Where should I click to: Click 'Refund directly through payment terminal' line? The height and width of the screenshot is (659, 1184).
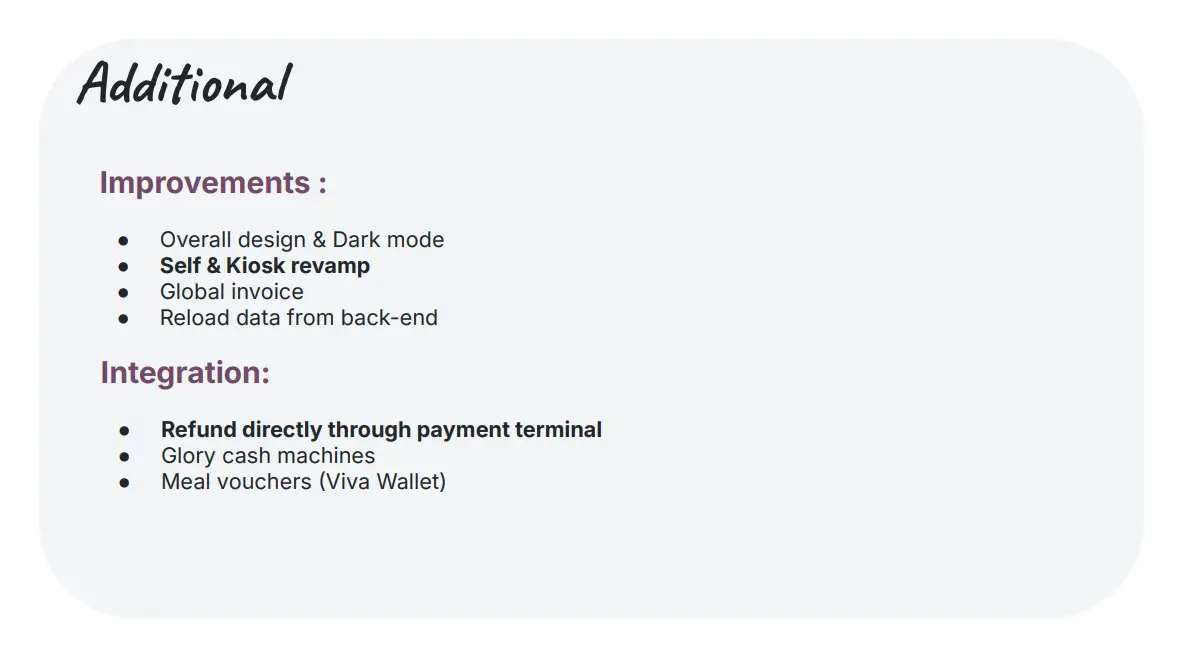click(x=381, y=430)
